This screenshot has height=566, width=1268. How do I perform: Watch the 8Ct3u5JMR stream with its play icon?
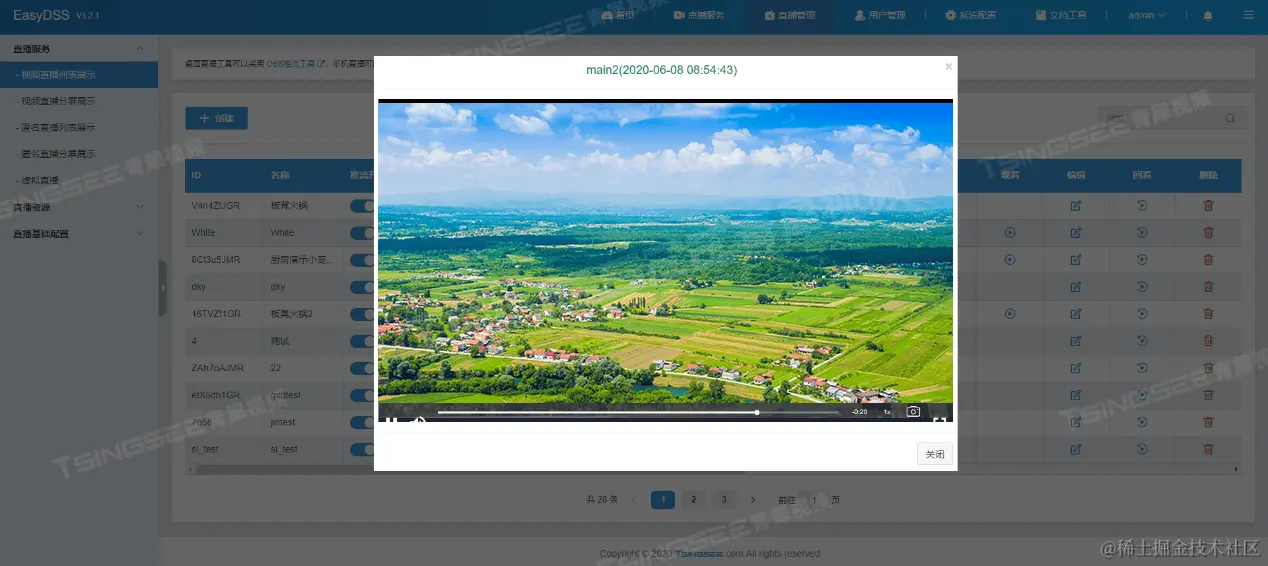tap(1010, 259)
